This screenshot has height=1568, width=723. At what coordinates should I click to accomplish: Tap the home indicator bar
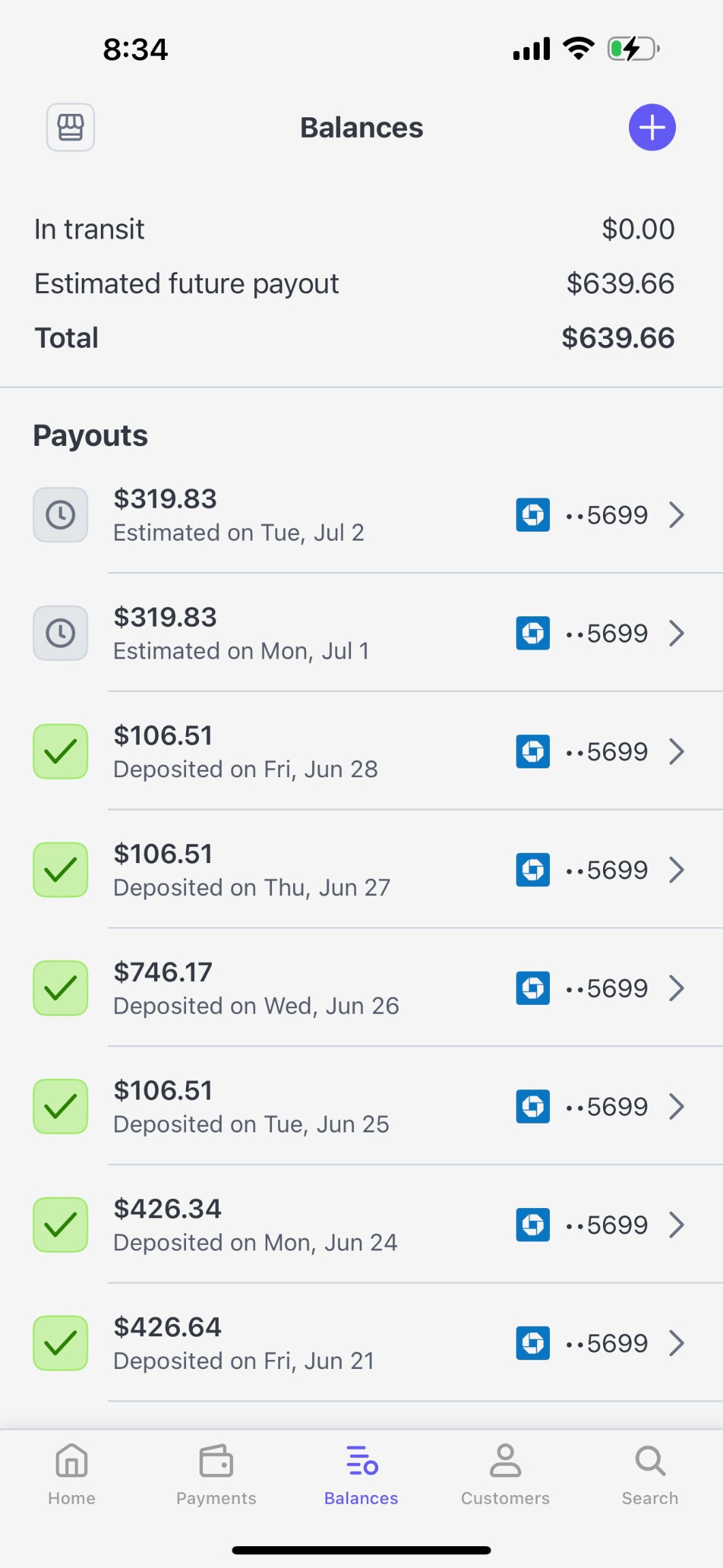coord(361,1550)
